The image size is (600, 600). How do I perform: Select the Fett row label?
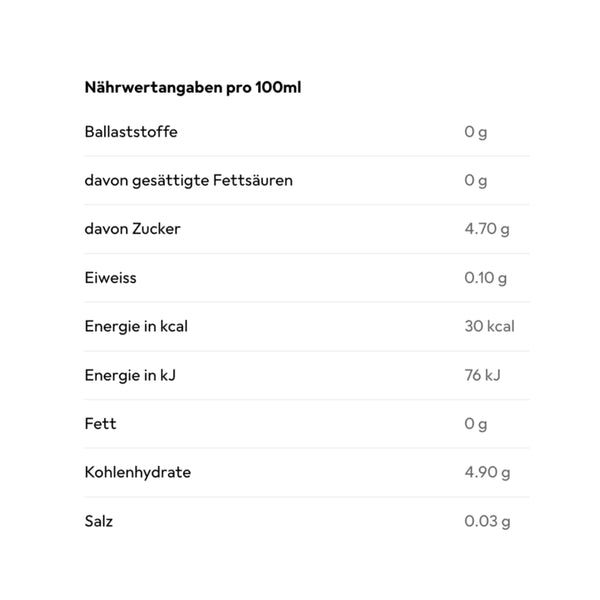tap(100, 424)
